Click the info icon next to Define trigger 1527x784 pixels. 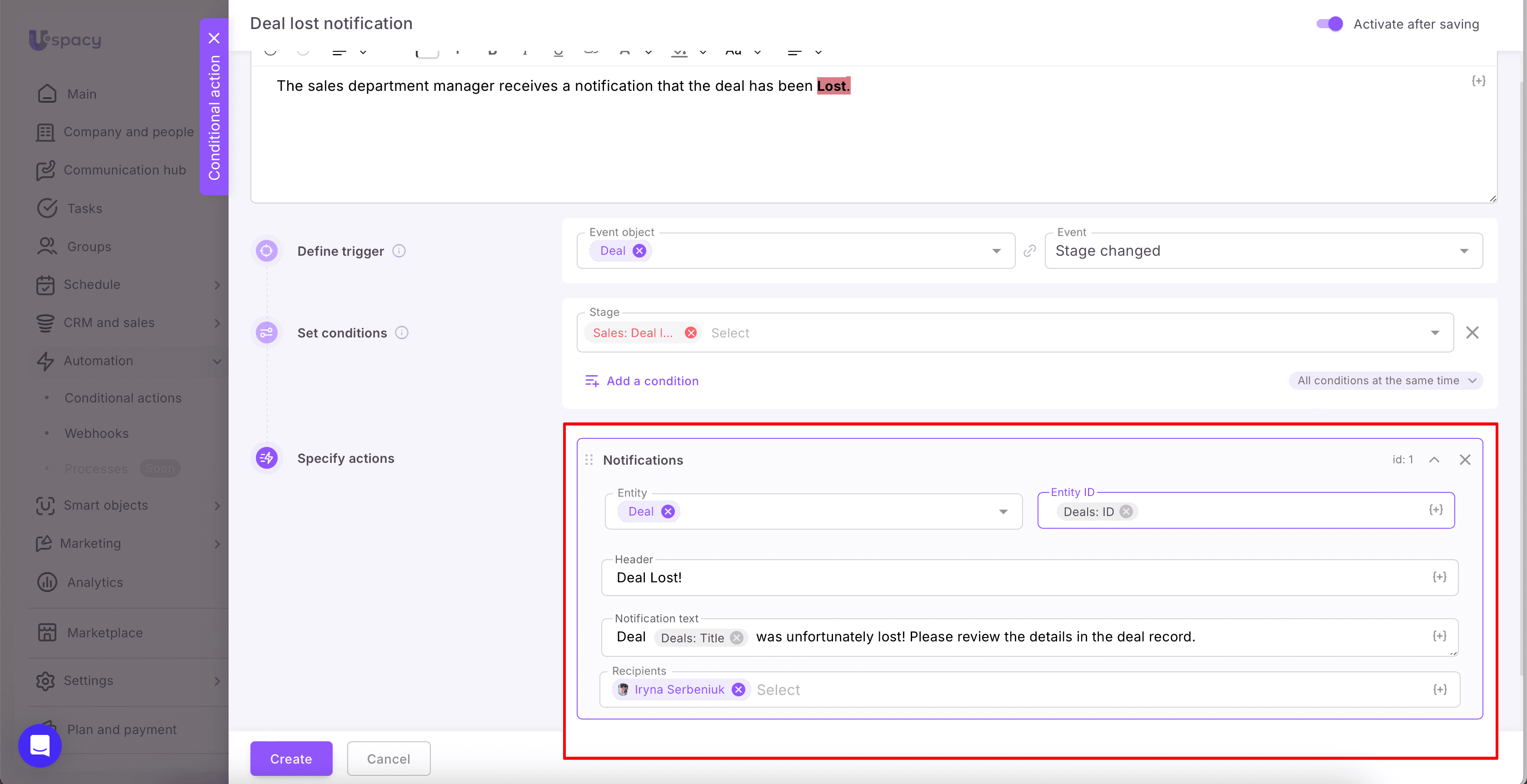[x=399, y=251]
